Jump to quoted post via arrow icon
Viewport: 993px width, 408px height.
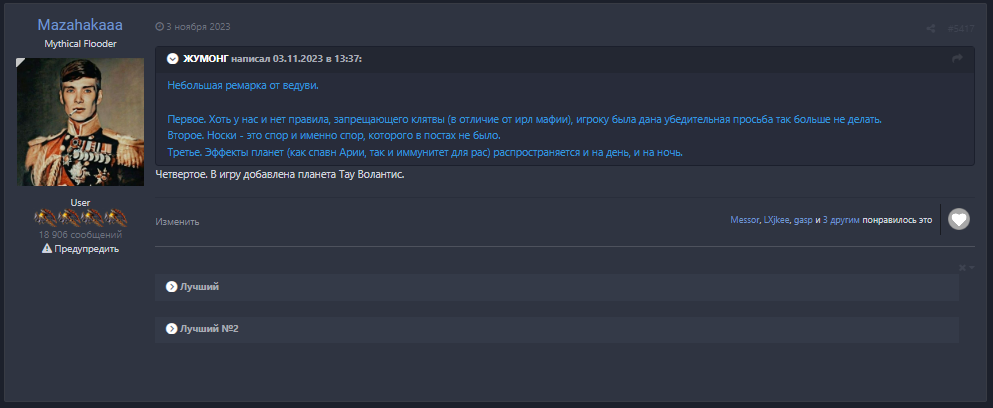point(957,60)
